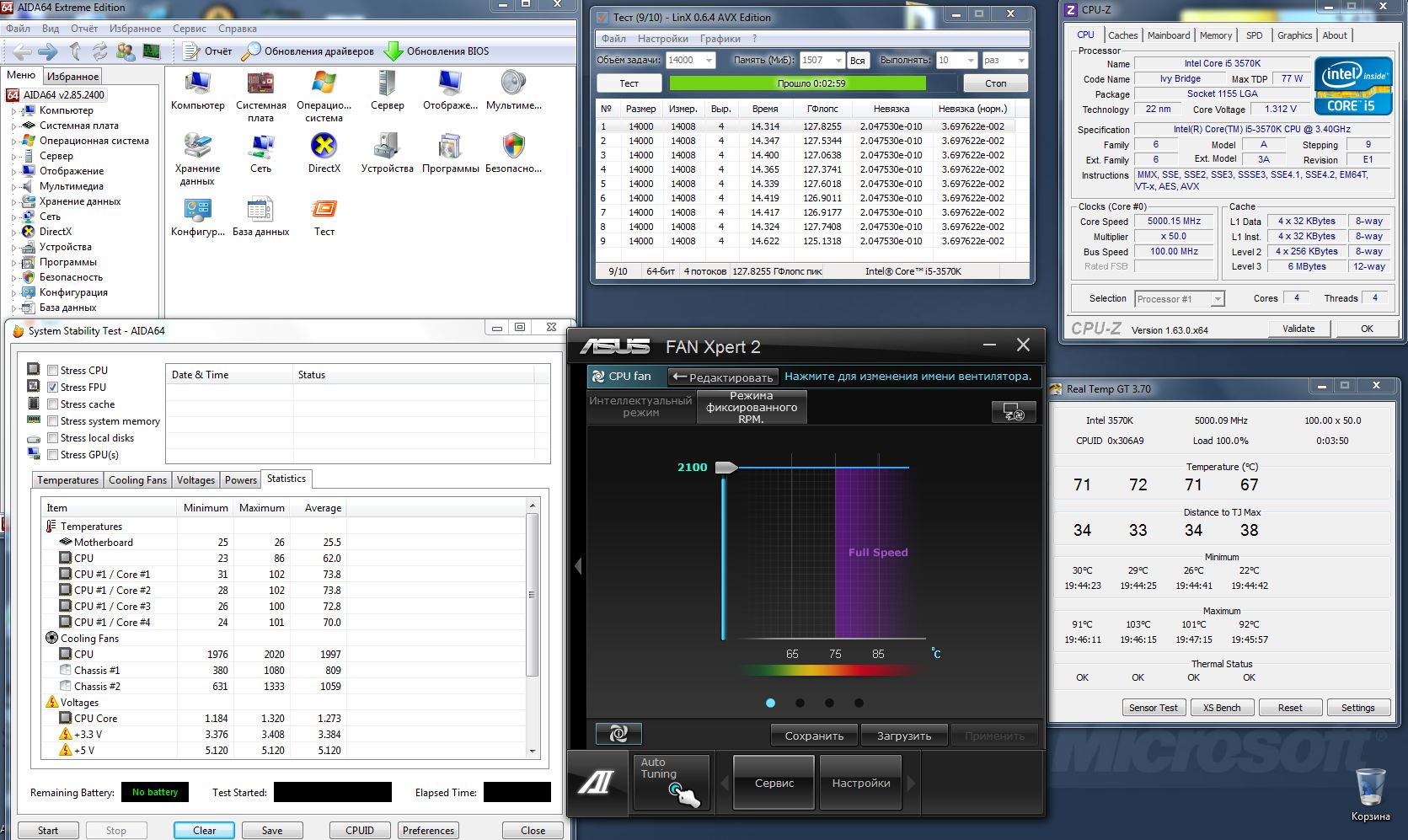The image size is (1408, 840).
Task: Click the left collapse arrow on FAN Xpert panel
Action: pyautogui.click(x=578, y=566)
